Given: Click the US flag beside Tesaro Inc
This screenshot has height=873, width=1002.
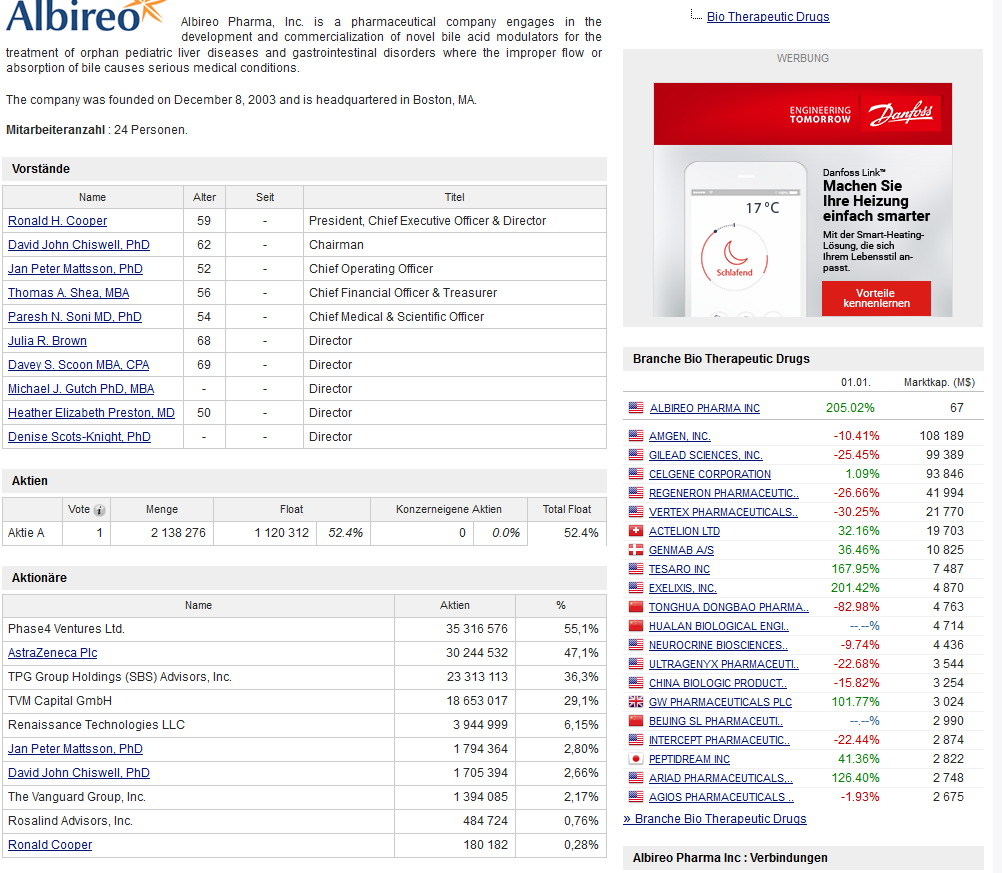Looking at the screenshot, I should (x=636, y=569).
